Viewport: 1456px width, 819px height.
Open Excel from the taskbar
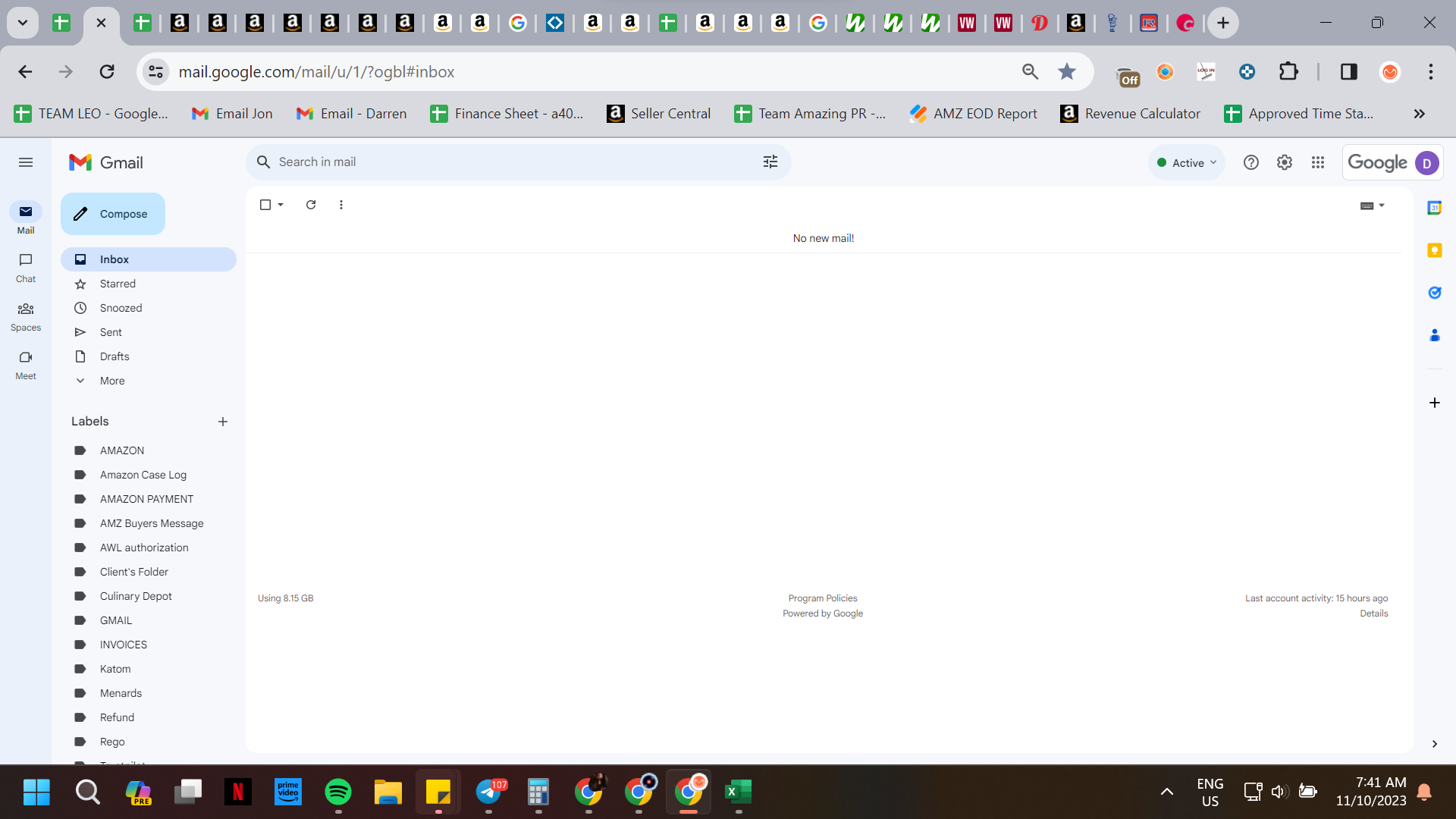(x=739, y=792)
